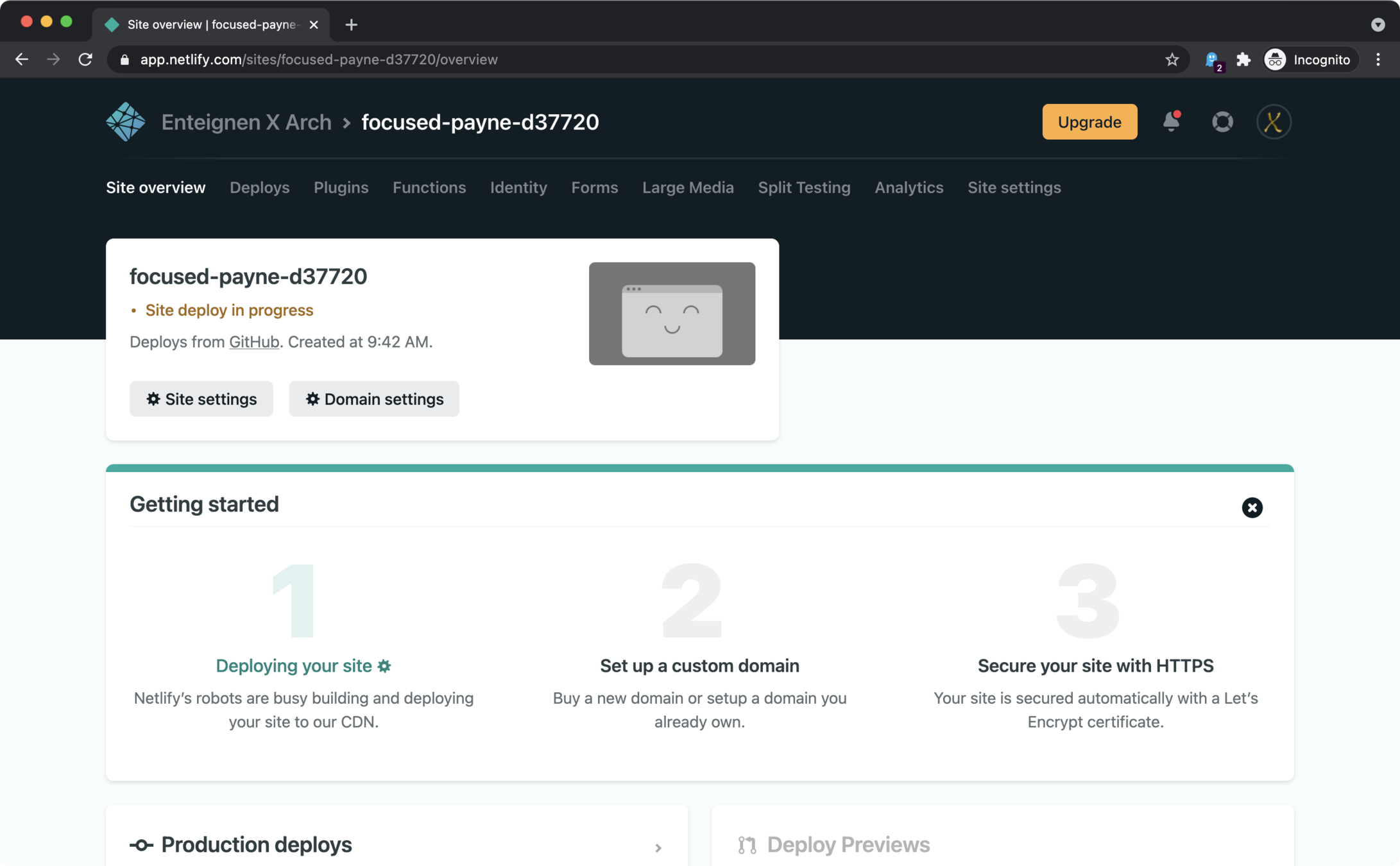The height and width of the screenshot is (866, 1400).
Task: Reload the page
Action: pos(85,60)
